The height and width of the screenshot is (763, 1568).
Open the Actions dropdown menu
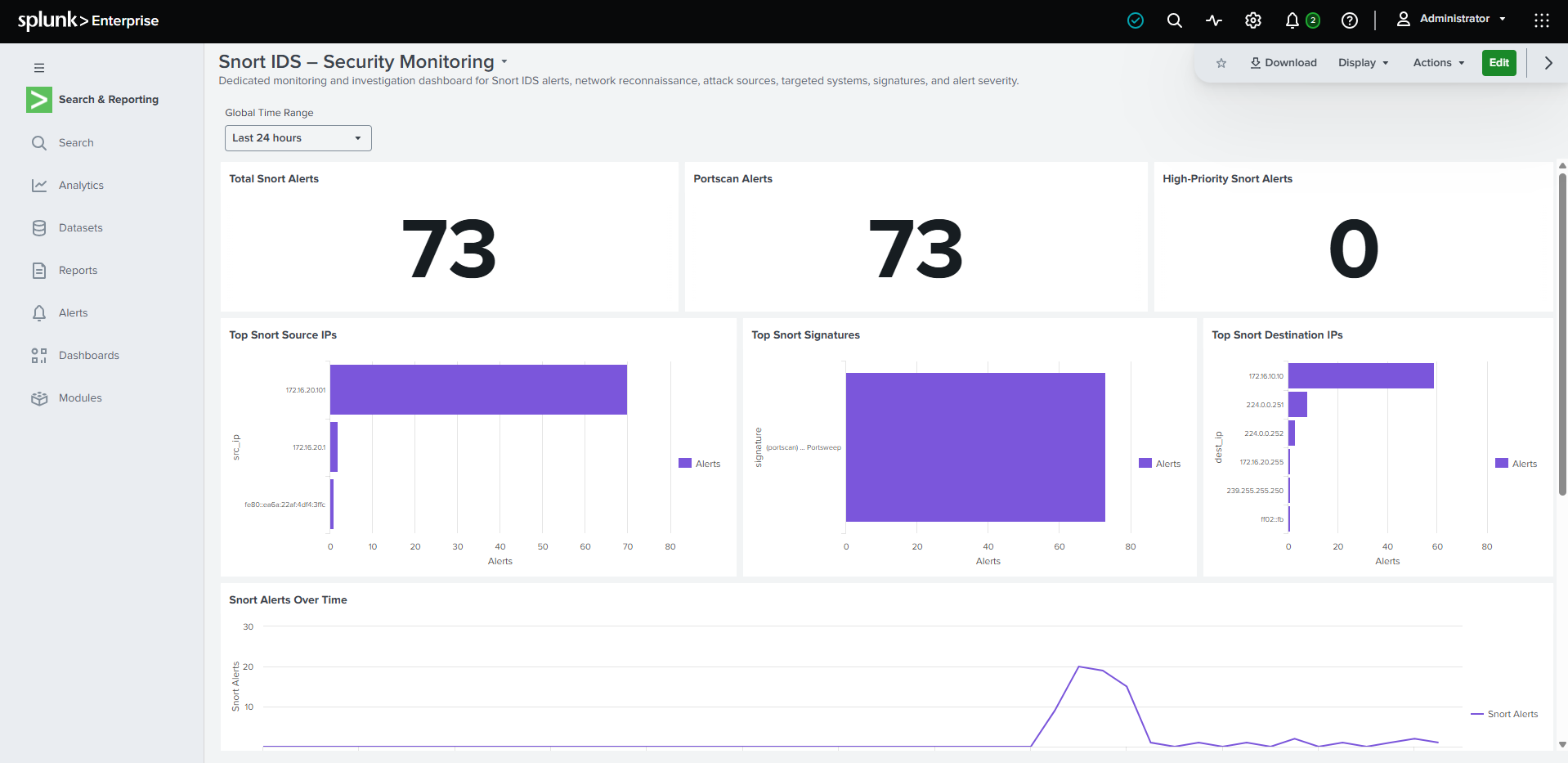tap(1438, 63)
